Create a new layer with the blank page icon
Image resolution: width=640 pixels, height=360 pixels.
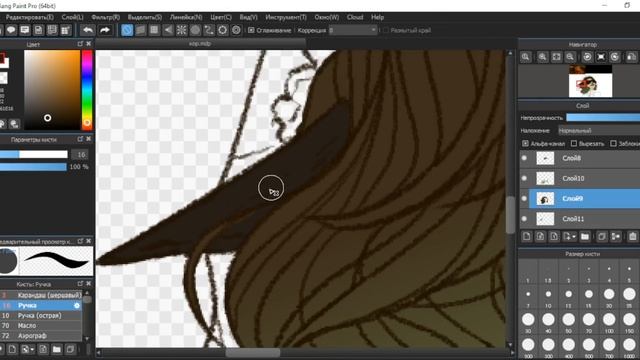[x=527, y=236]
